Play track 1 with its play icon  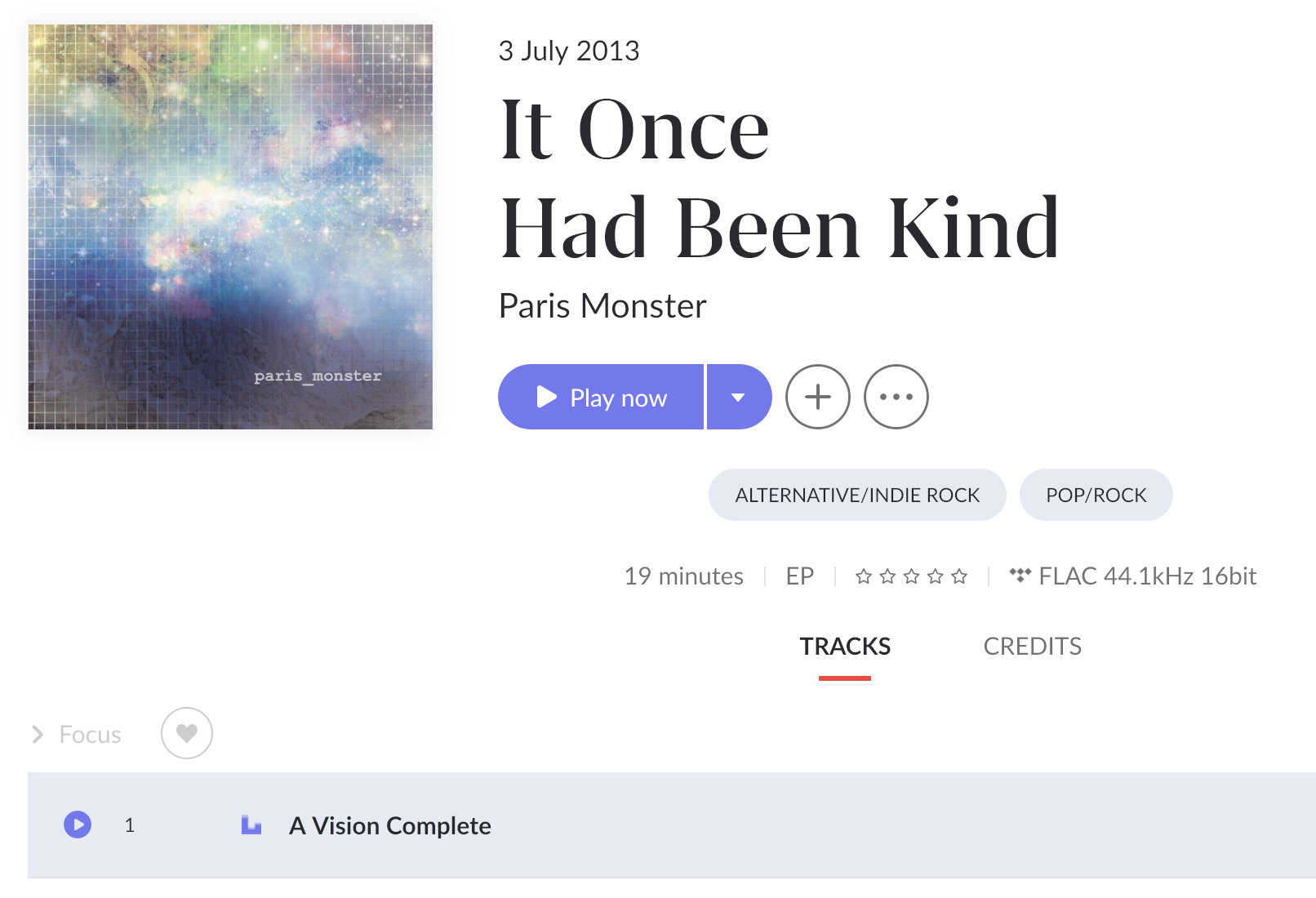coord(78,825)
